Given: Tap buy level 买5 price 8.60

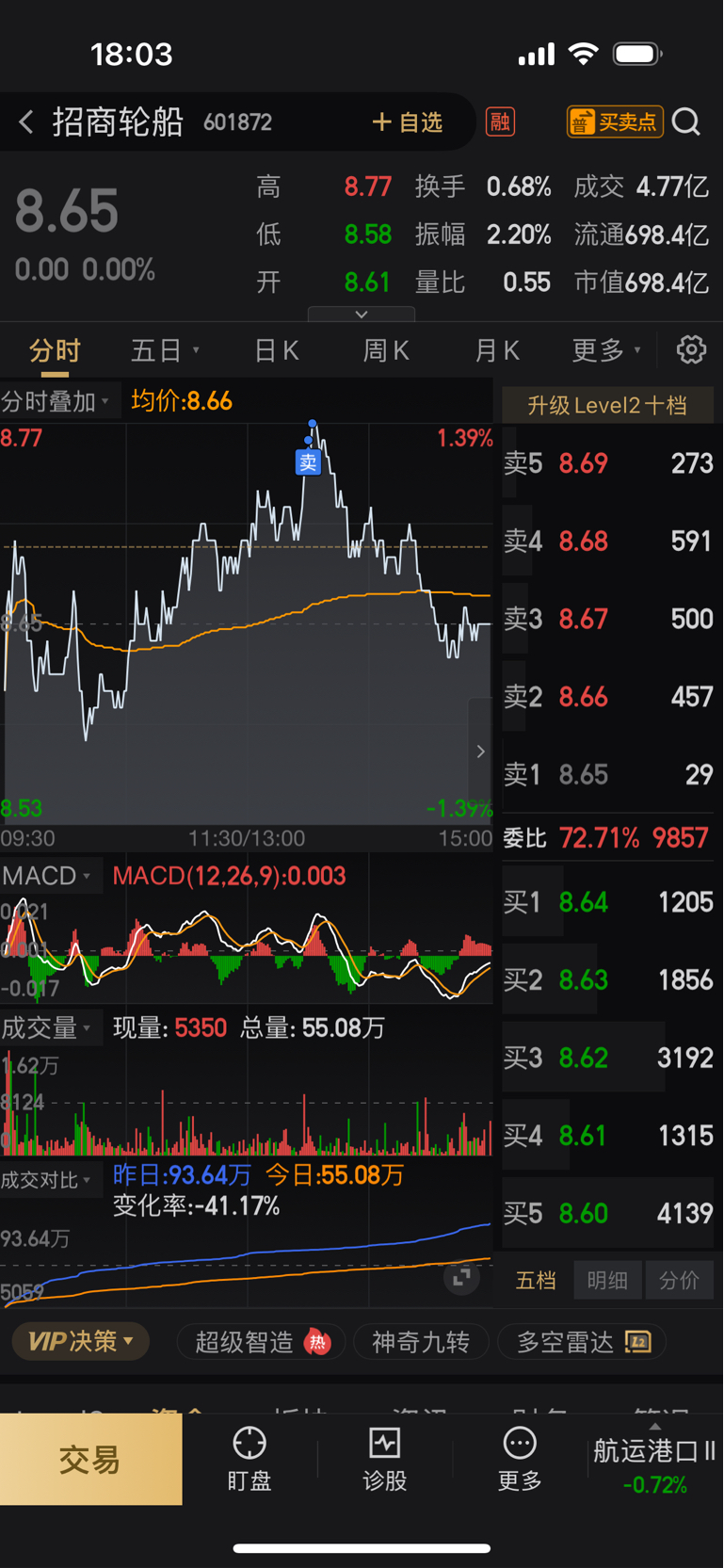Looking at the screenshot, I should coord(607,1213).
